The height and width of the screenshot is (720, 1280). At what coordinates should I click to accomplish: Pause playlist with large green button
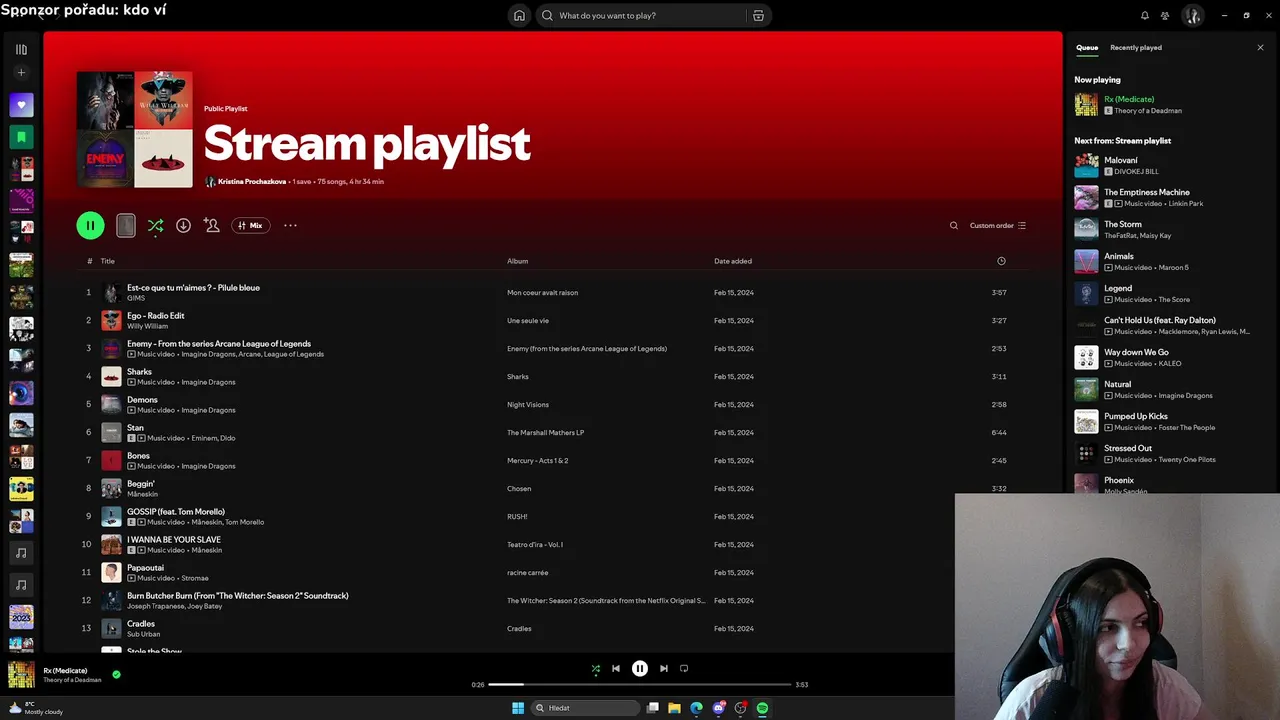90,226
